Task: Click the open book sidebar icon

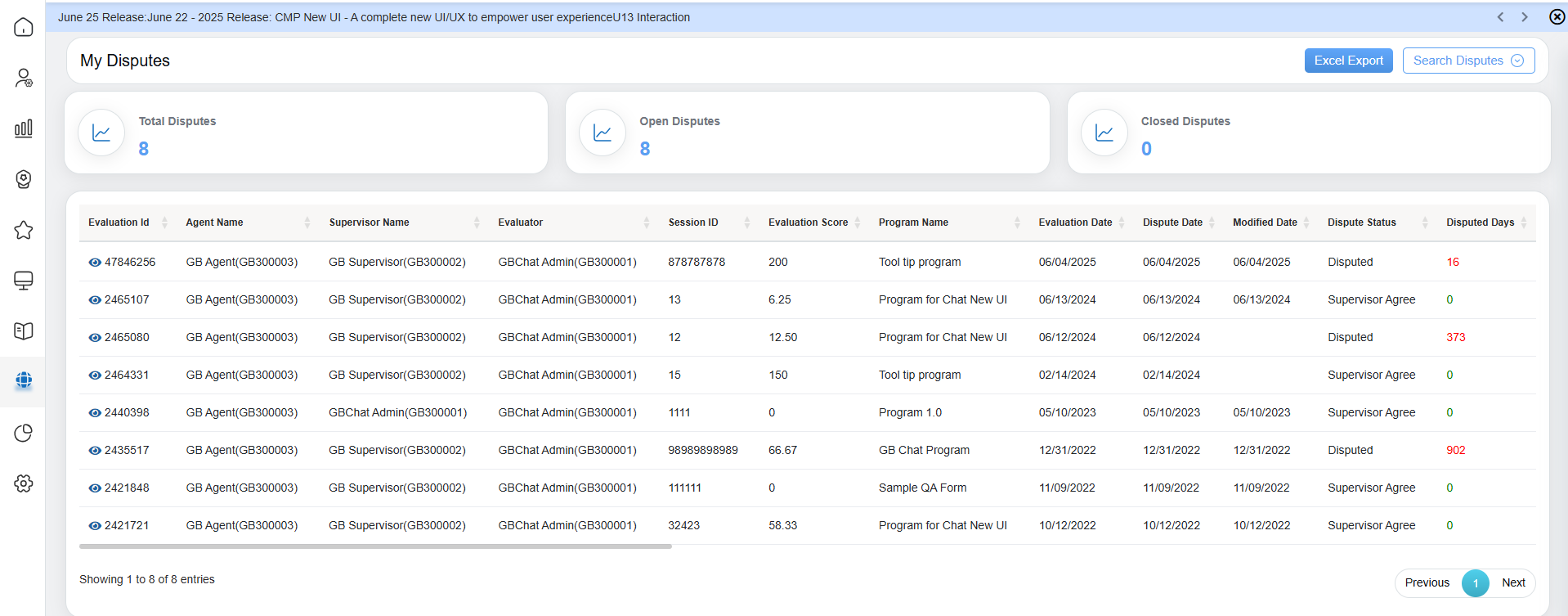Action: [x=24, y=331]
